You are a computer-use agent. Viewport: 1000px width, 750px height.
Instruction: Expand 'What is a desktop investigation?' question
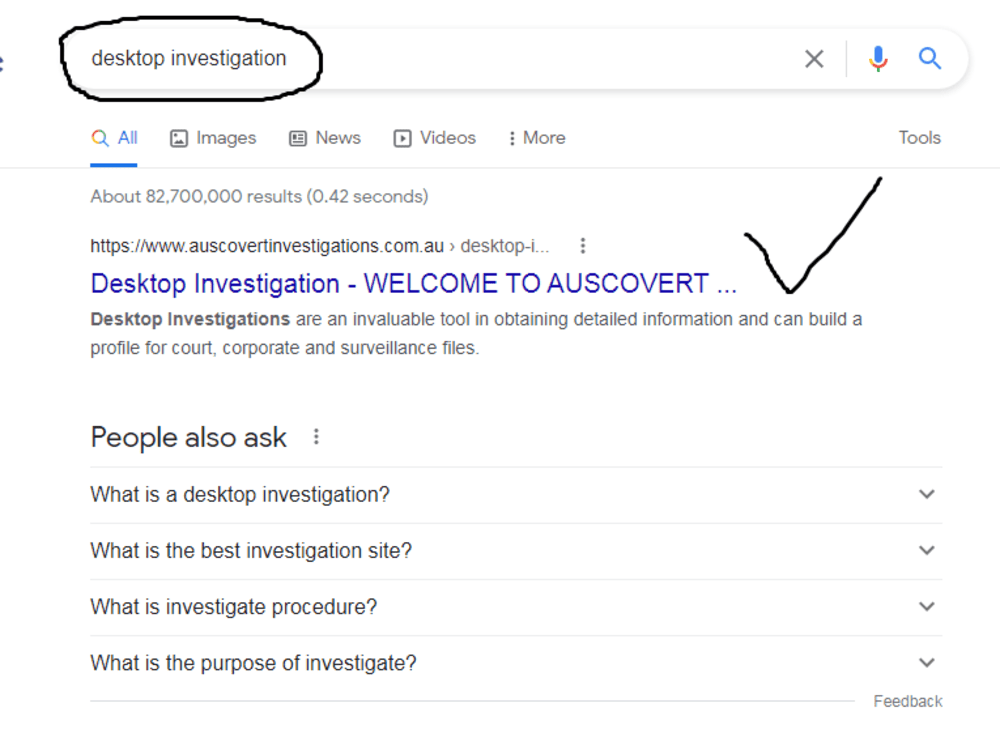pos(516,494)
